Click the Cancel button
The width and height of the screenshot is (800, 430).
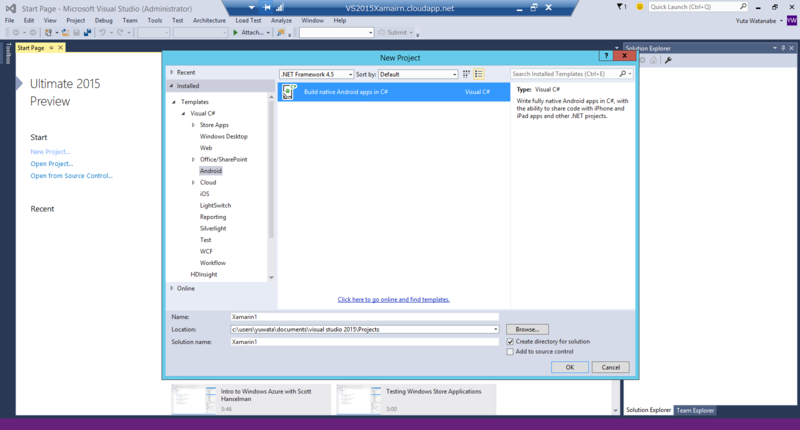610,367
